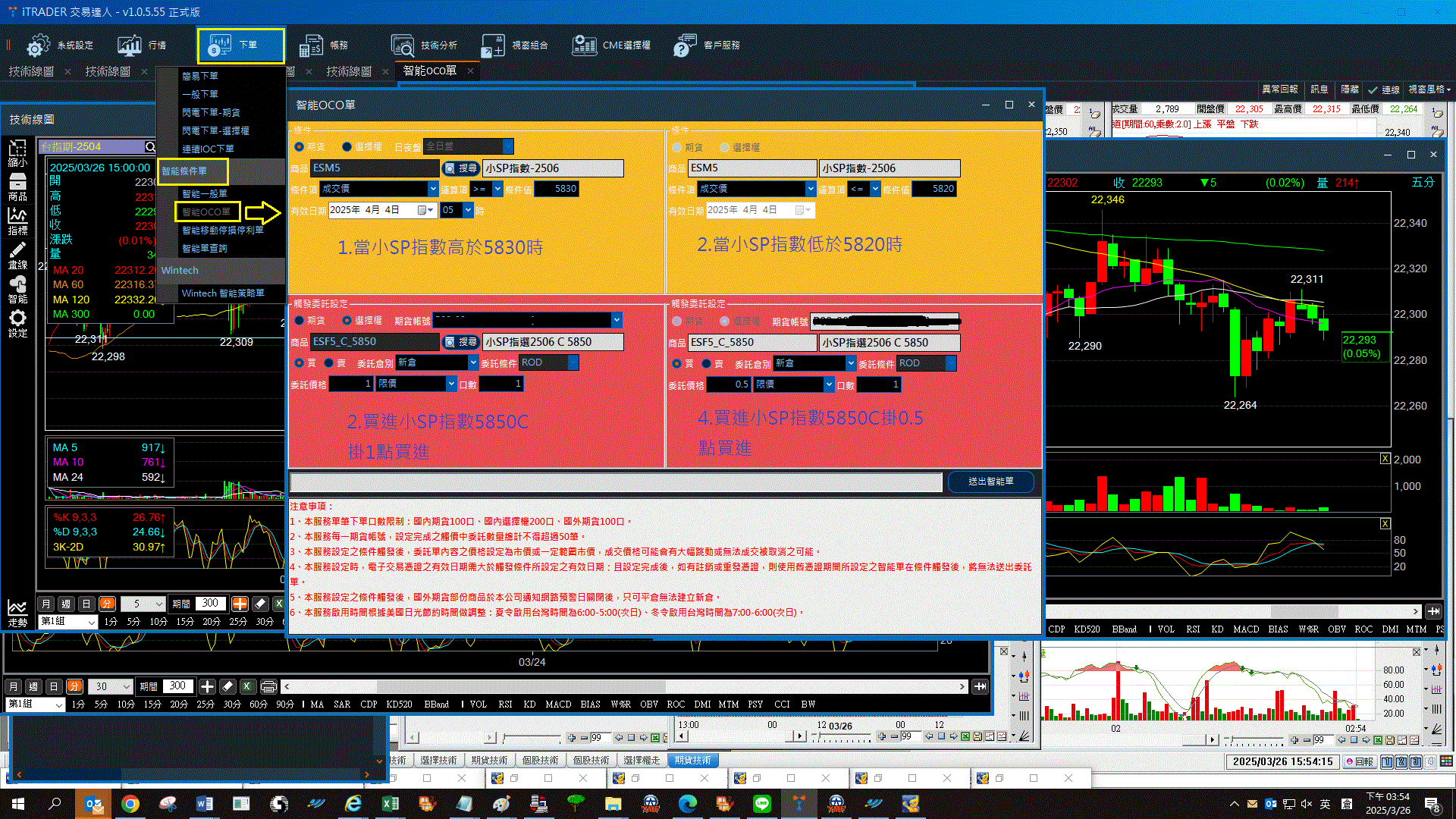Image resolution: width=1456 pixels, height=819 pixels.
Task: Click right 條件值 5820 input field
Action: click(x=934, y=189)
